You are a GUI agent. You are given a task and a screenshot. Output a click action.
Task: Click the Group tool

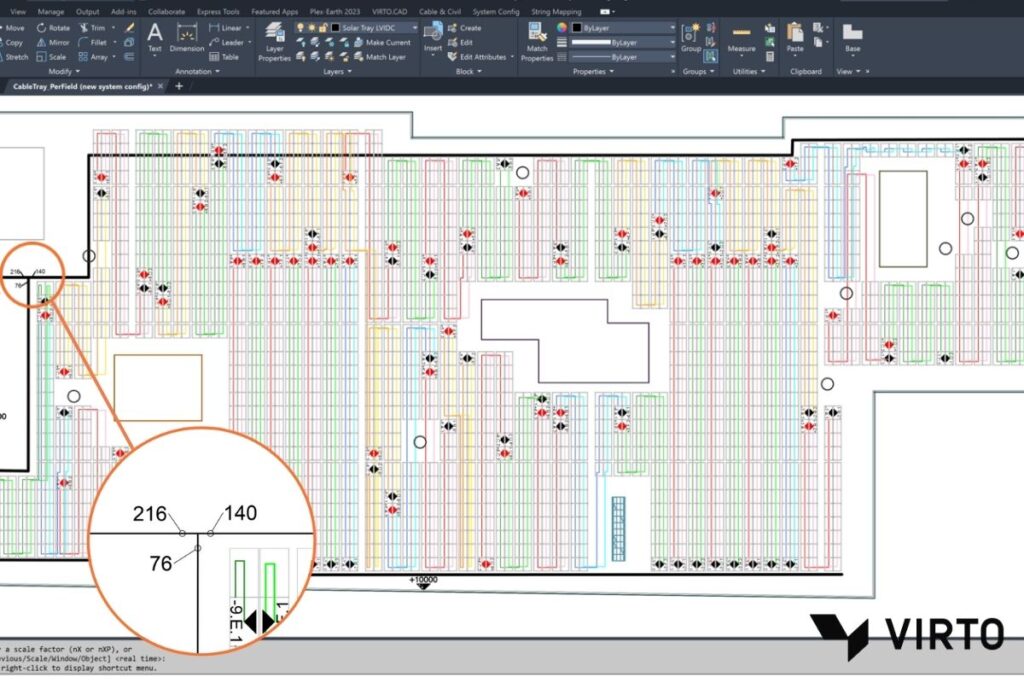[x=691, y=37]
